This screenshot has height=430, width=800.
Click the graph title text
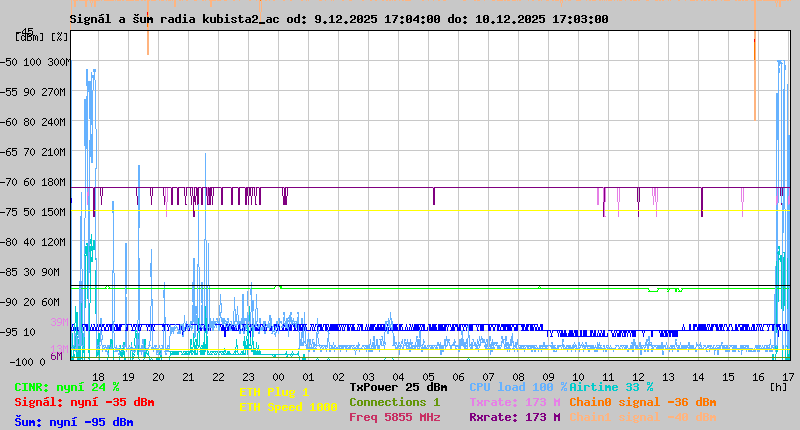point(338,19)
